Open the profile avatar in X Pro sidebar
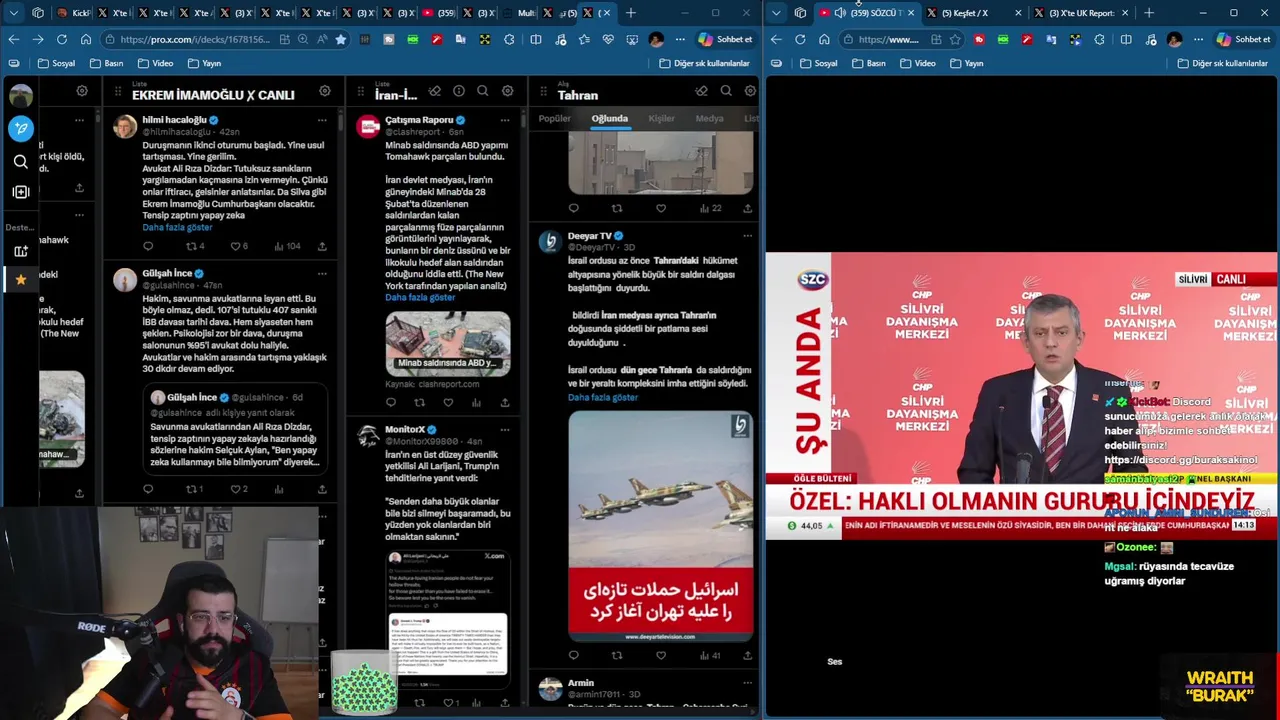The width and height of the screenshot is (1280, 720). [20, 96]
